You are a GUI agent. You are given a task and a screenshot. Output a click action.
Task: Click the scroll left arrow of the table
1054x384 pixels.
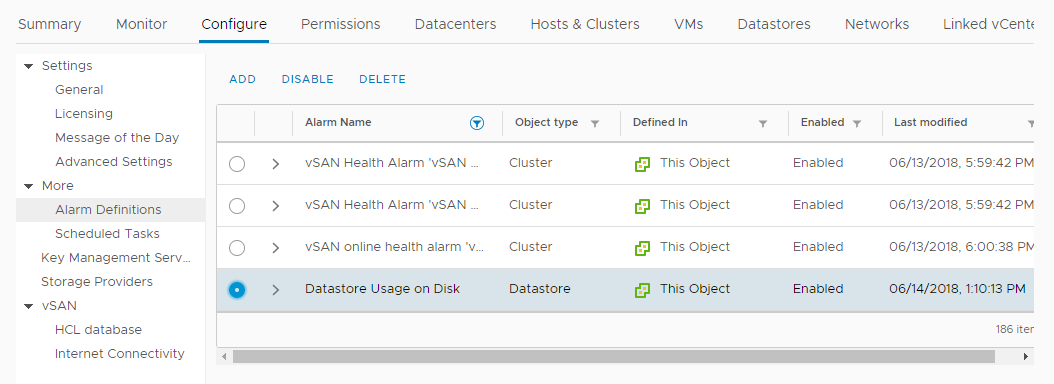(225, 356)
